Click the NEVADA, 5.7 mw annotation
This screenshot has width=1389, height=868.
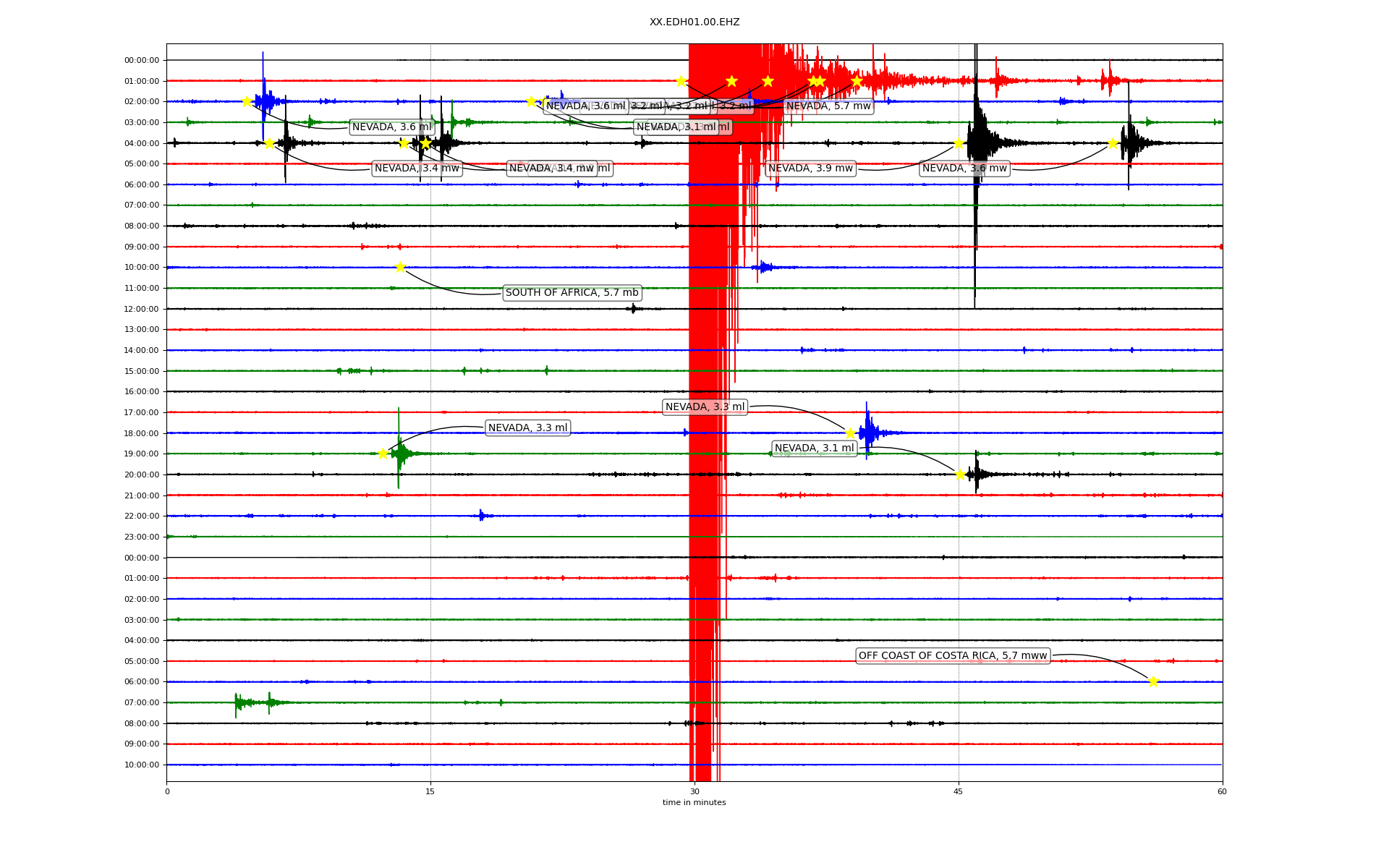click(x=828, y=106)
